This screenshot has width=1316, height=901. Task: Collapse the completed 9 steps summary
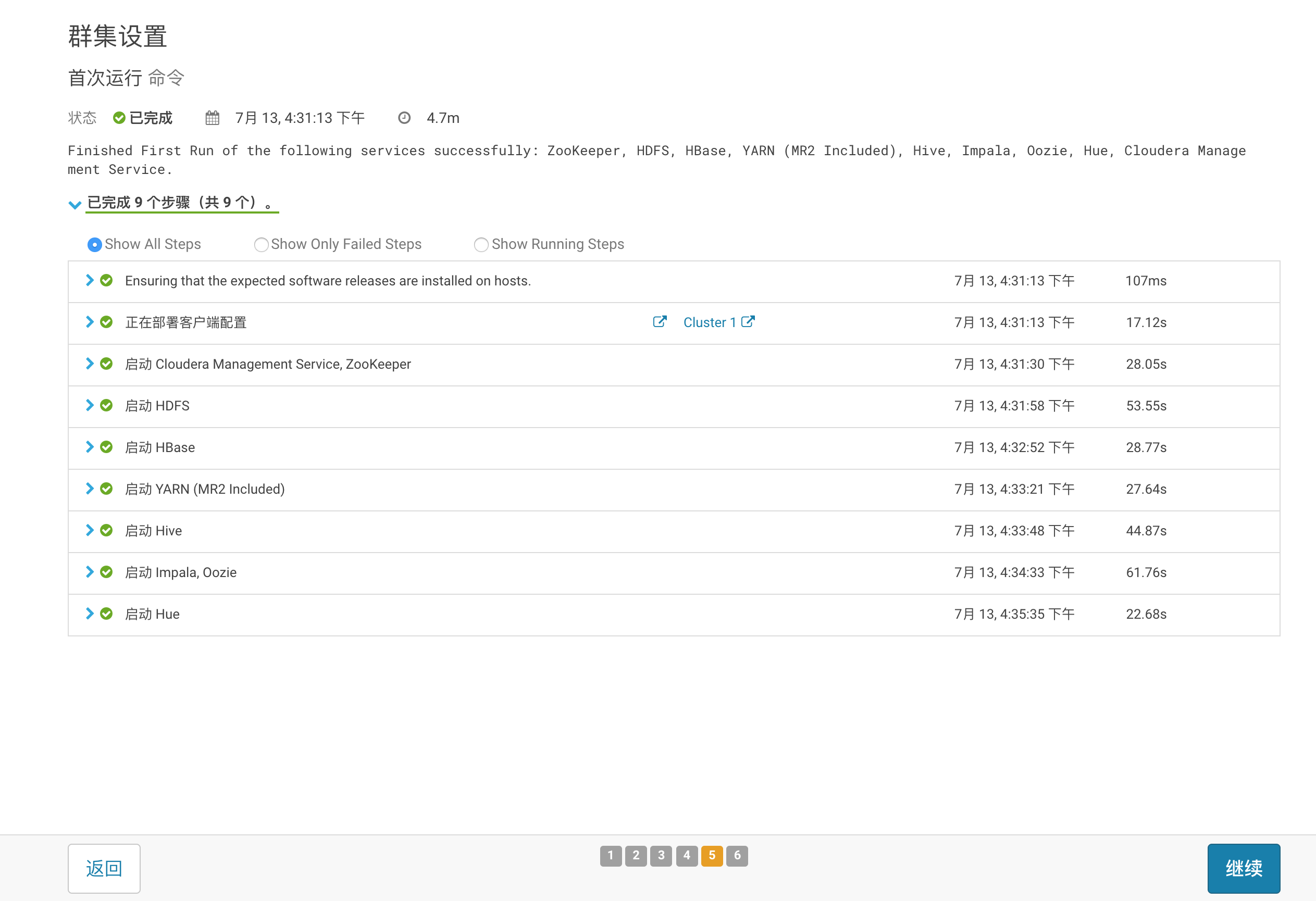(75, 204)
